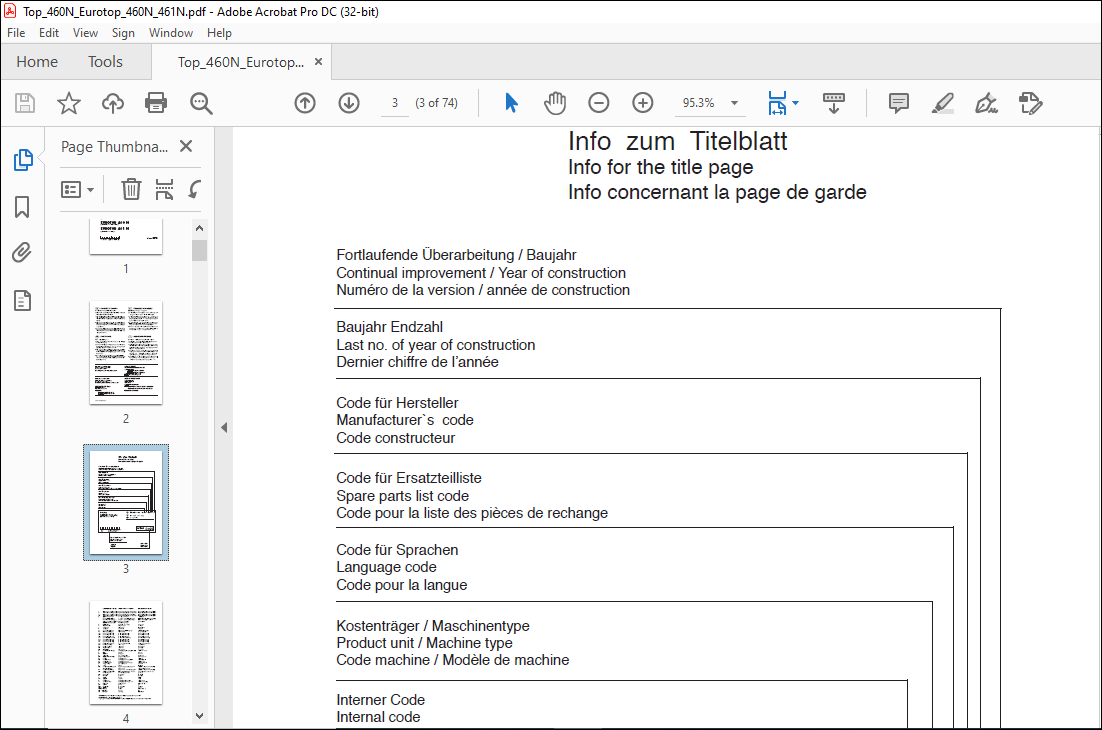Collapse navigation pane with left arrow

point(224,427)
